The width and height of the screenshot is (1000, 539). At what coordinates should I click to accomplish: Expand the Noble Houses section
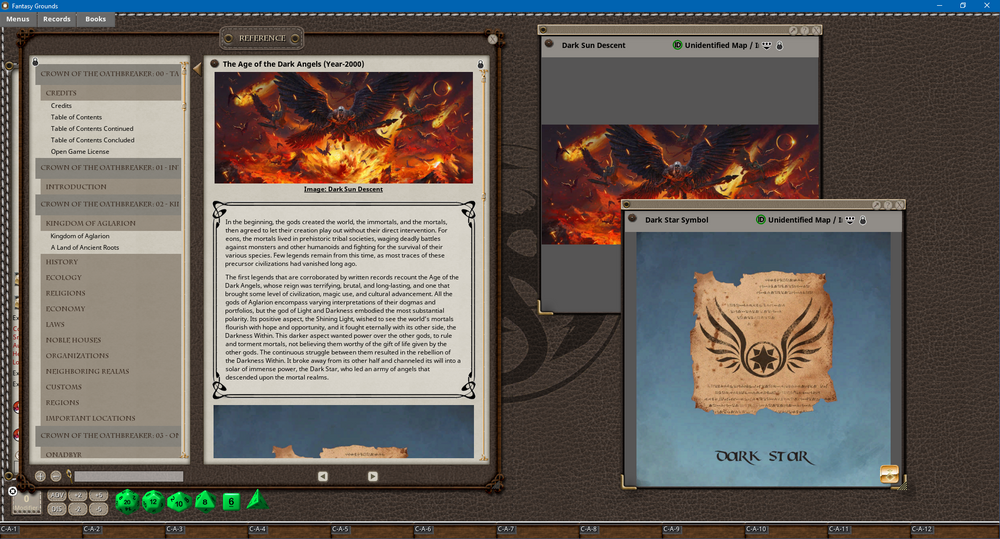tap(73, 340)
